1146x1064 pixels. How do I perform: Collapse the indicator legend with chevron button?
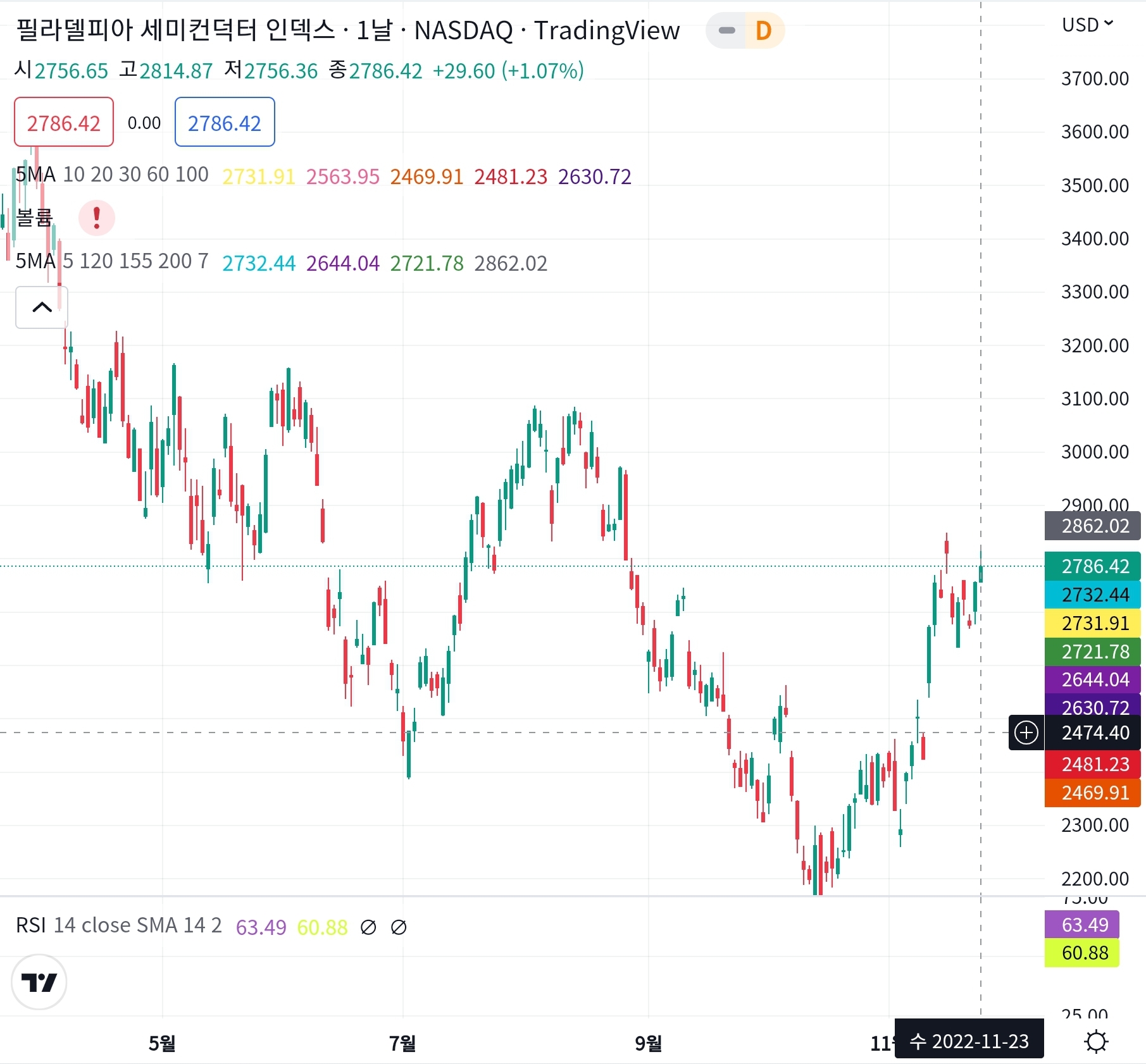tap(42, 307)
